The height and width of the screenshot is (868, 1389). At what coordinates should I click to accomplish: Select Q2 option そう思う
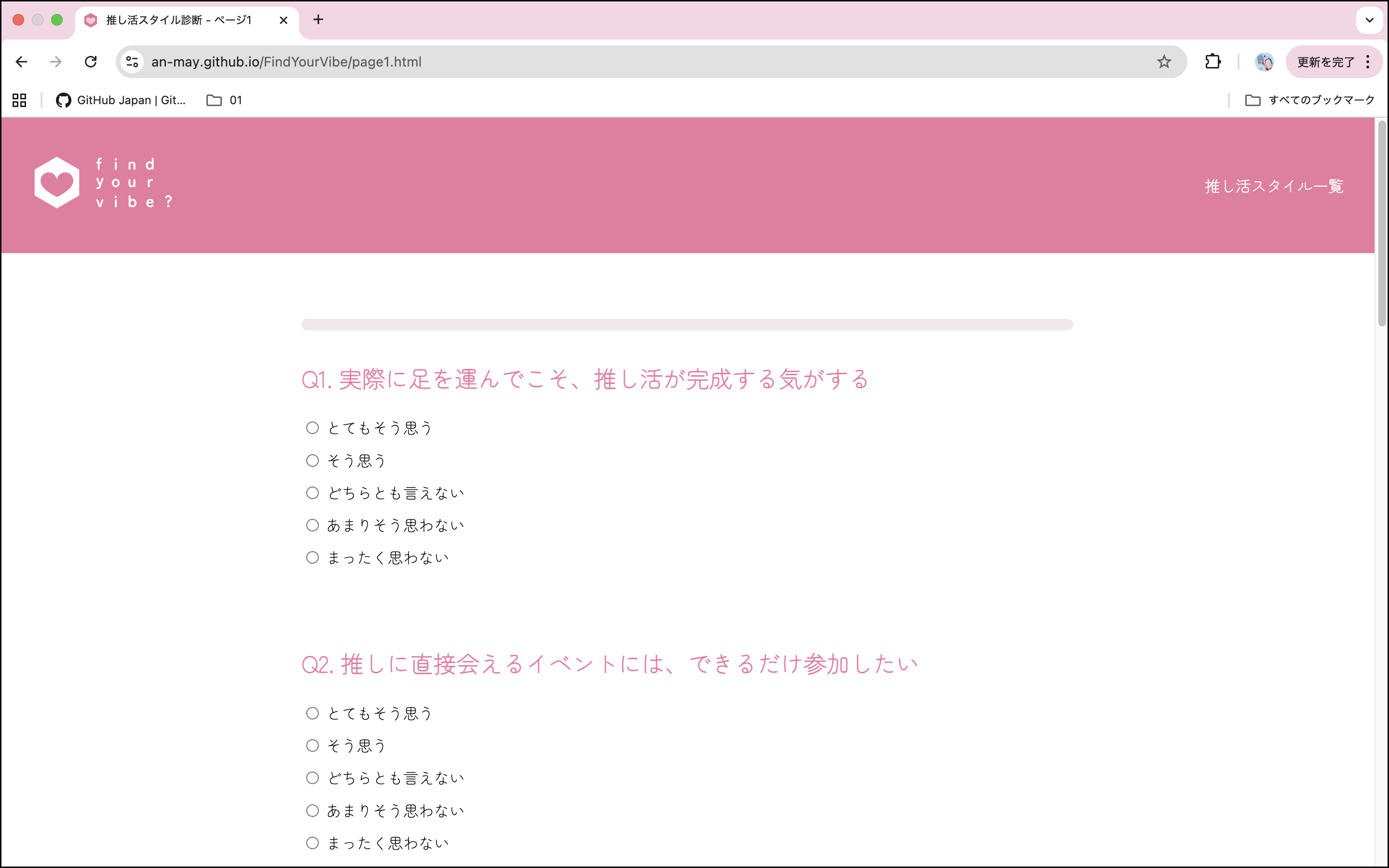coord(312,745)
